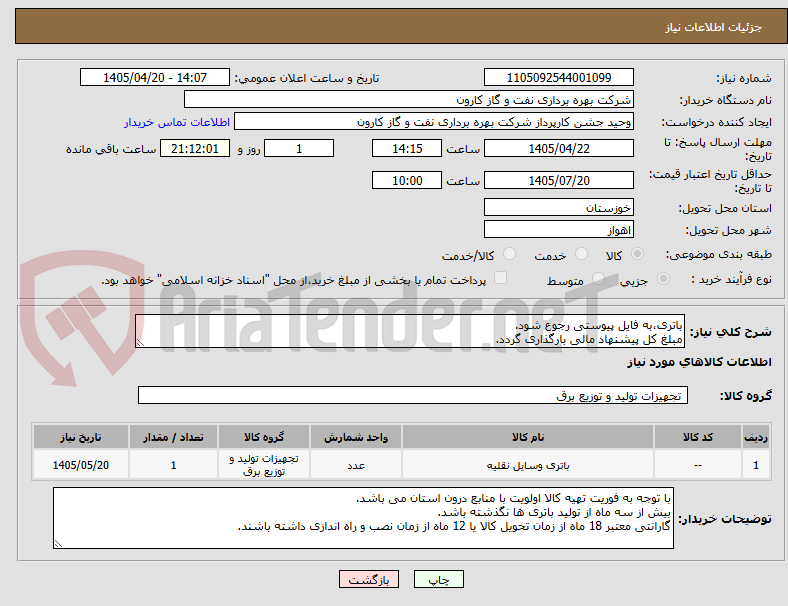Open the اطلاعات تماس خریدار link

(x=177, y=122)
